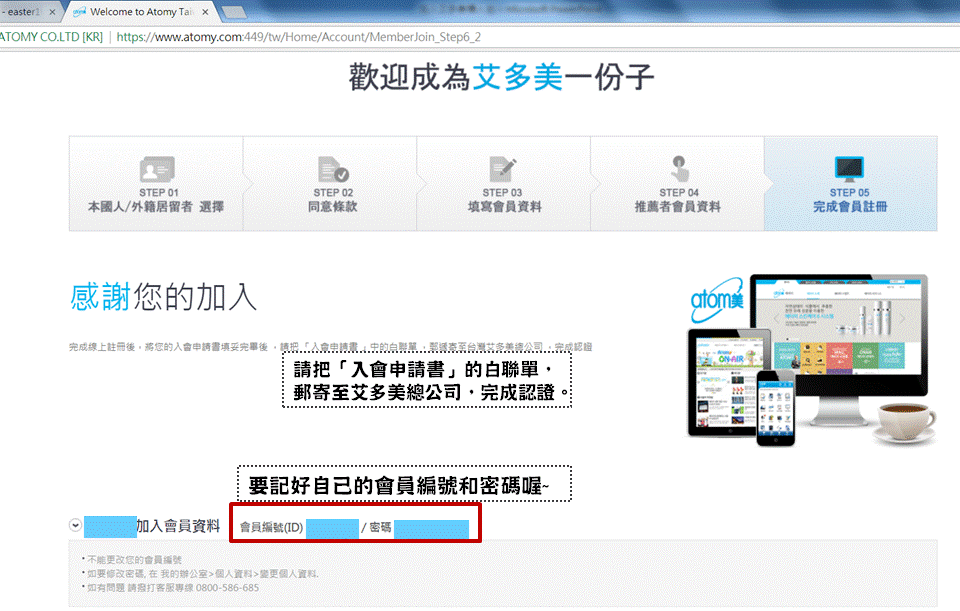Click the 加入會員資料 section title
This screenshot has height=611, width=960.
click(x=178, y=526)
